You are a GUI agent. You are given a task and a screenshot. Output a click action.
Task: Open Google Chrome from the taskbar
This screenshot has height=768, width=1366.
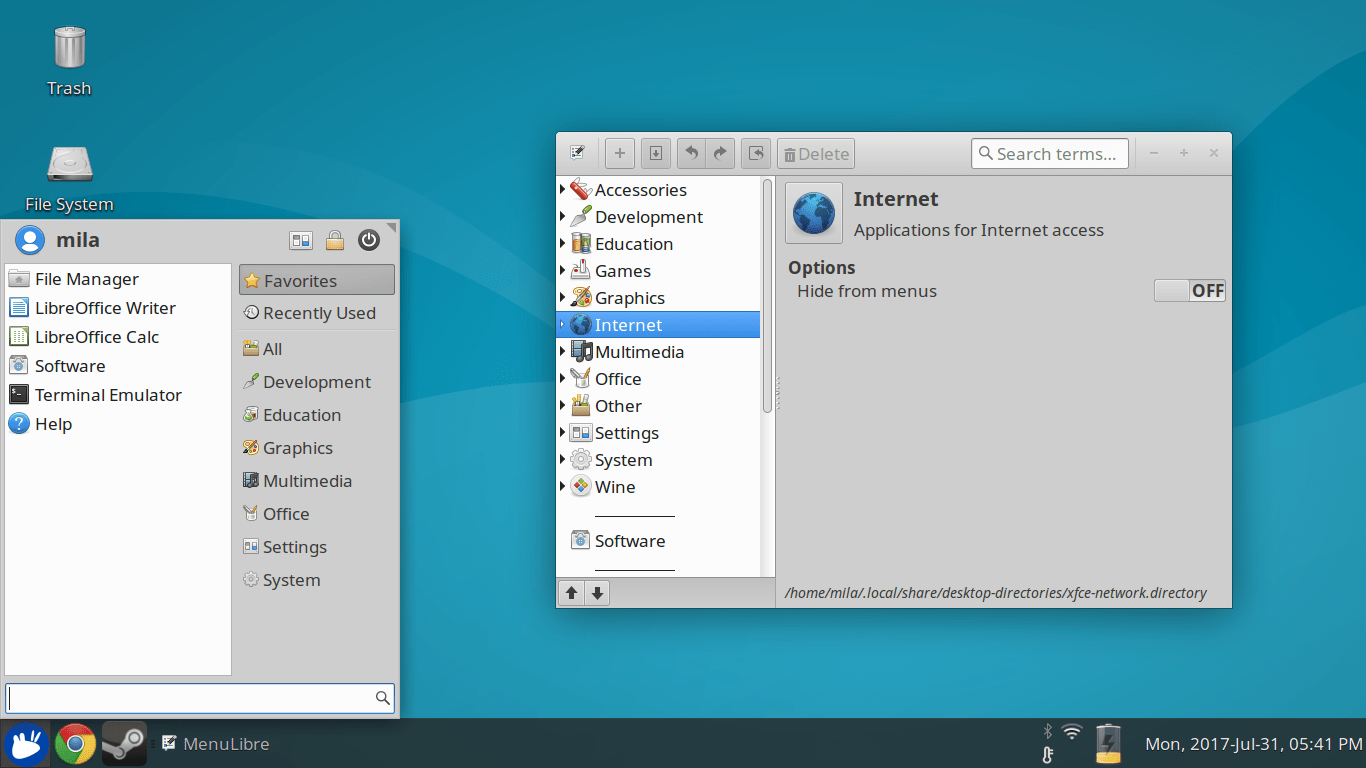coord(76,744)
